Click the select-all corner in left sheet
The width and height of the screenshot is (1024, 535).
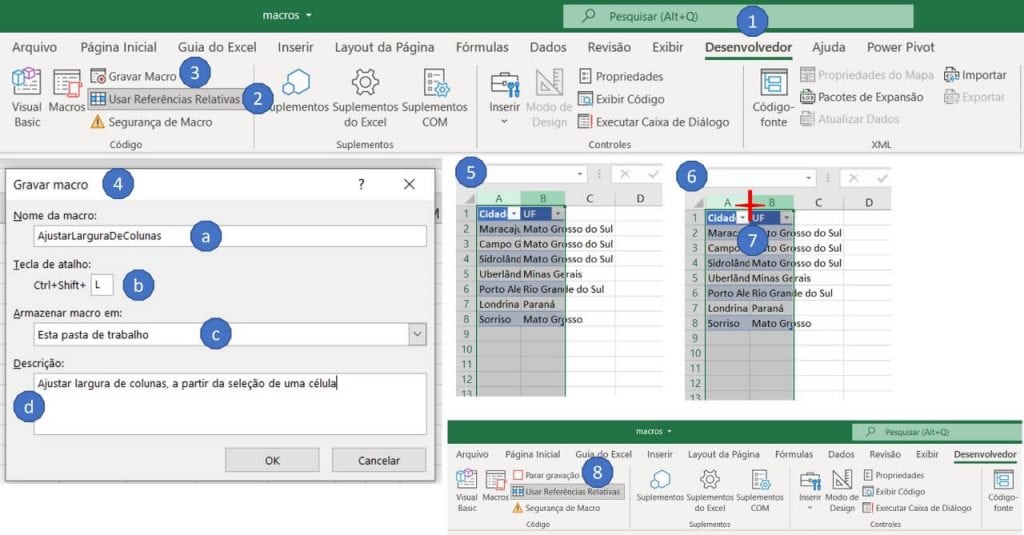[x=469, y=199]
